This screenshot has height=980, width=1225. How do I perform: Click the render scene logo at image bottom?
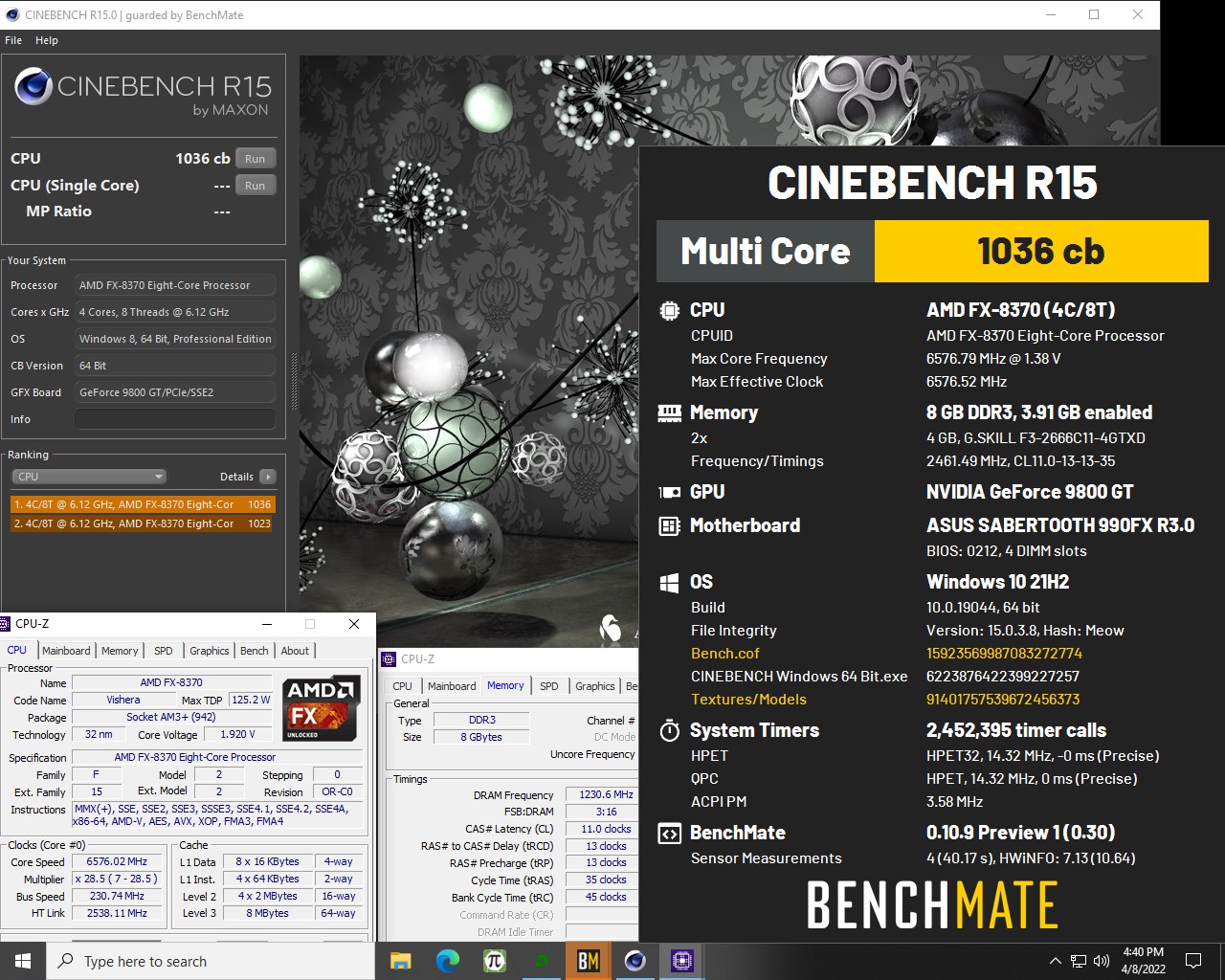(611, 627)
